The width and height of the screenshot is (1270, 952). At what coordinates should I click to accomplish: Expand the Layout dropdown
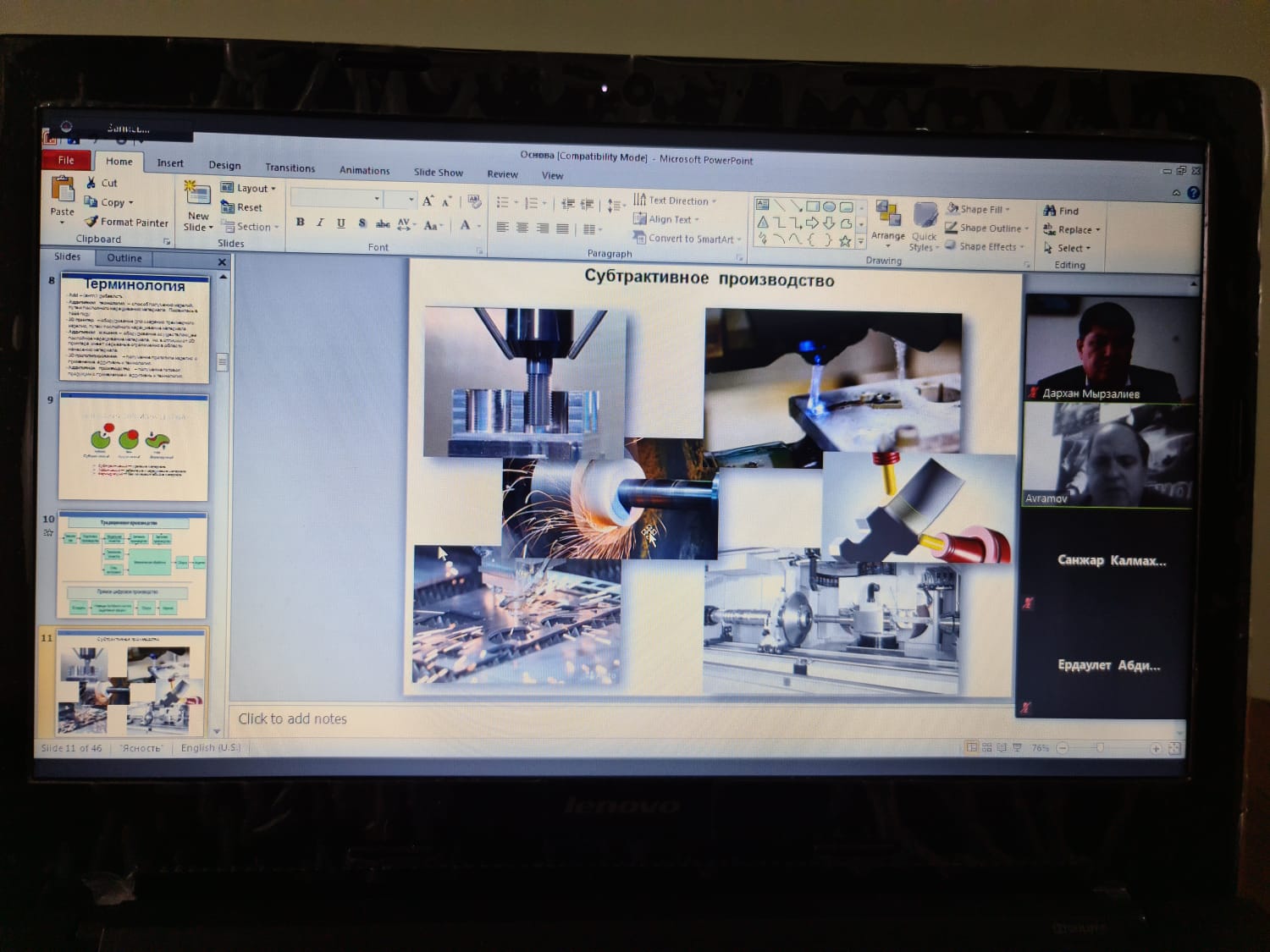click(249, 188)
